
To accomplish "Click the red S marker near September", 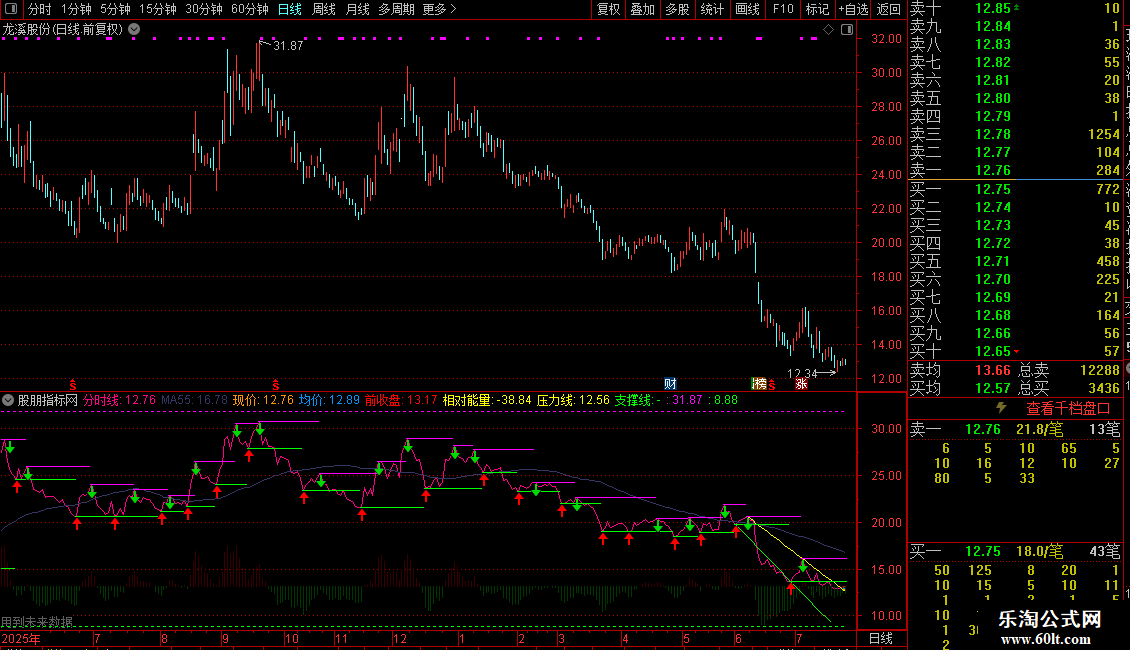I will [x=275, y=385].
